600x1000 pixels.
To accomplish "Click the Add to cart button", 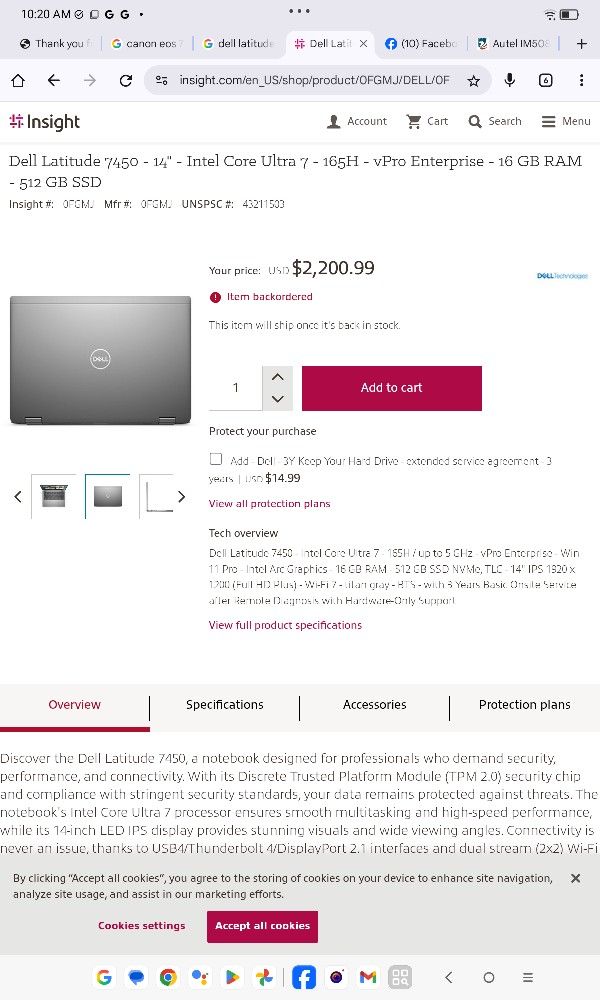I will pyautogui.click(x=392, y=388).
